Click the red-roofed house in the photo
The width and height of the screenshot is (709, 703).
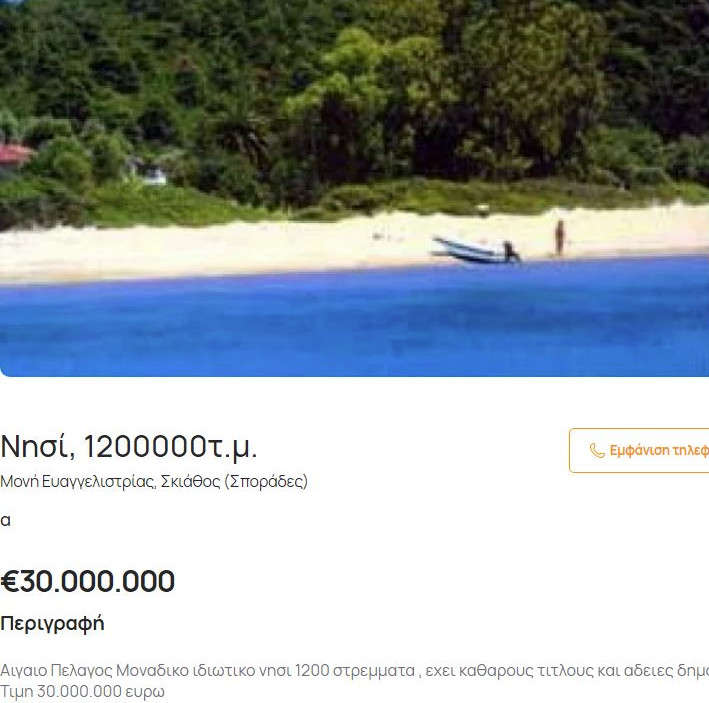(15, 154)
